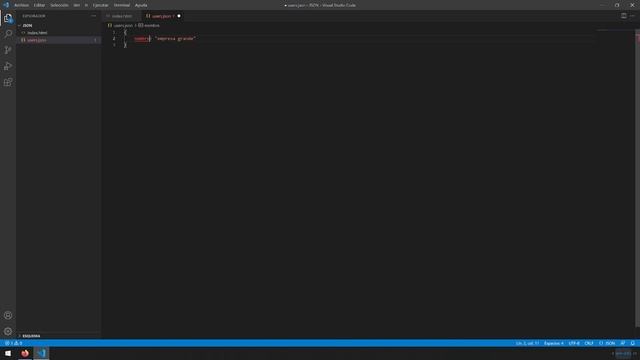This screenshot has width=640, height=360.
Task: Open index.html in the Explorer tree
Action: (37, 33)
